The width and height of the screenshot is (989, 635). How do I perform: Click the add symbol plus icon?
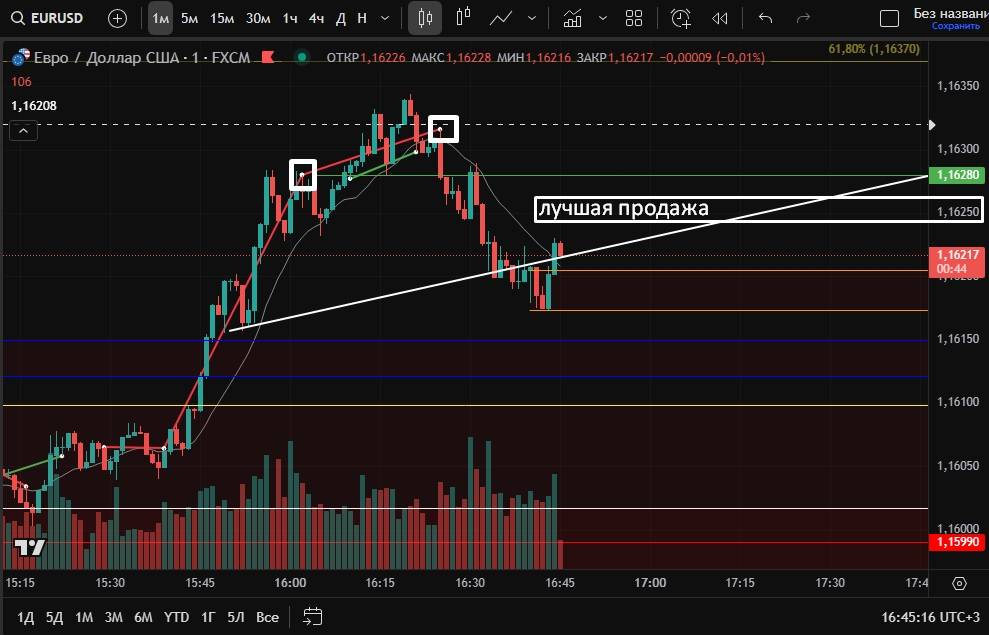click(x=117, y=18)
